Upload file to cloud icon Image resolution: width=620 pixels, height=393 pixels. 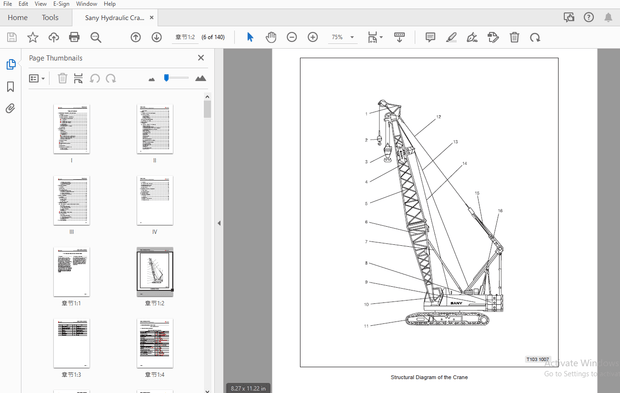point(53,37)
